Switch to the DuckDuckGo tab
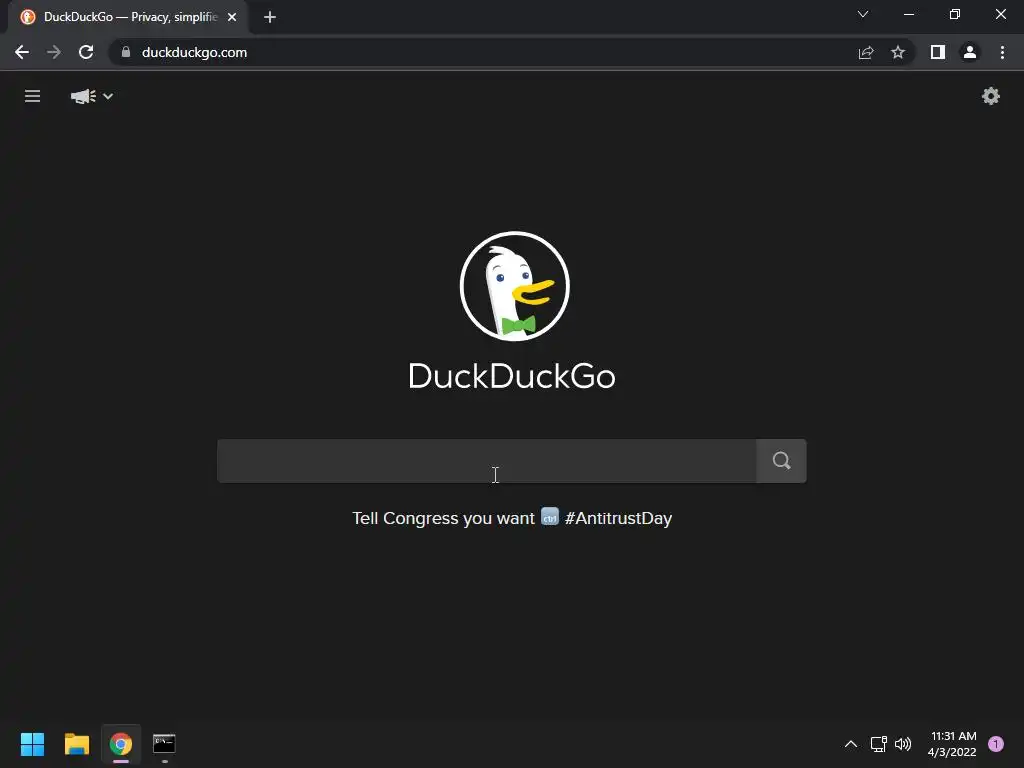 127,17
